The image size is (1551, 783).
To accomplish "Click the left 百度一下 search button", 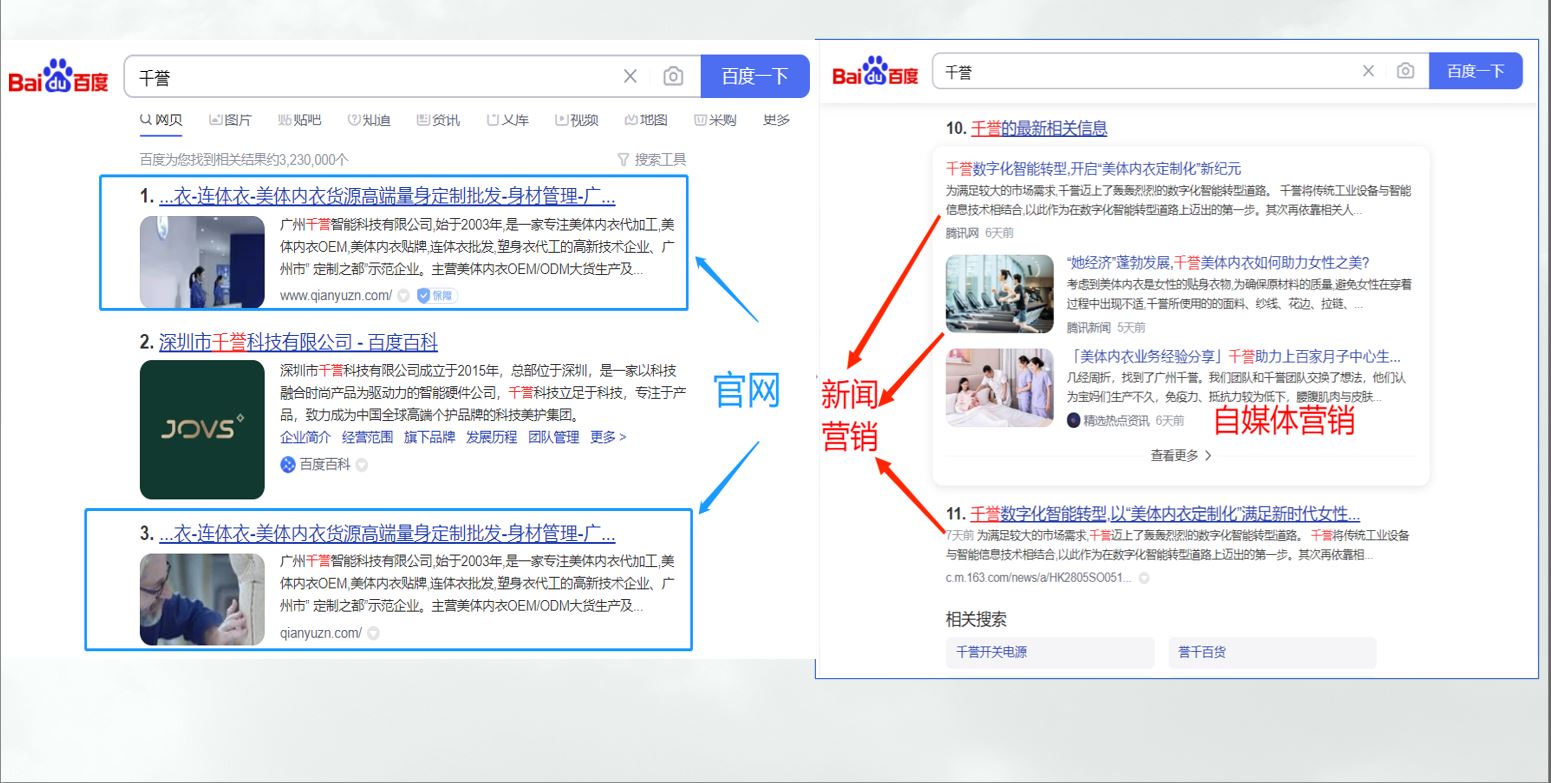I will [754, 77].
